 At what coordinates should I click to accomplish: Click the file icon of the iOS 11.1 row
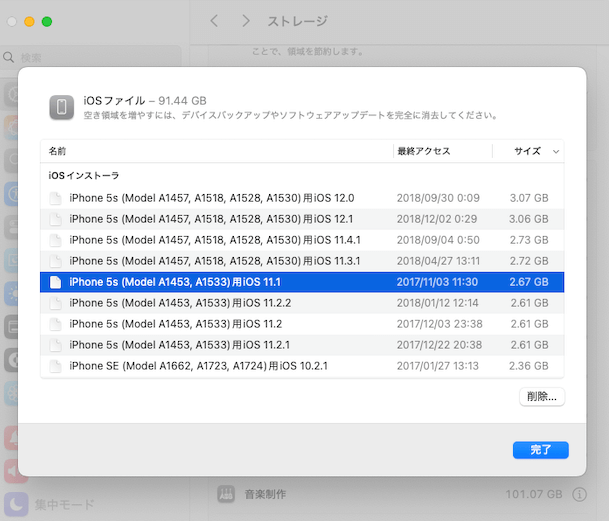[x=56, y=282]
